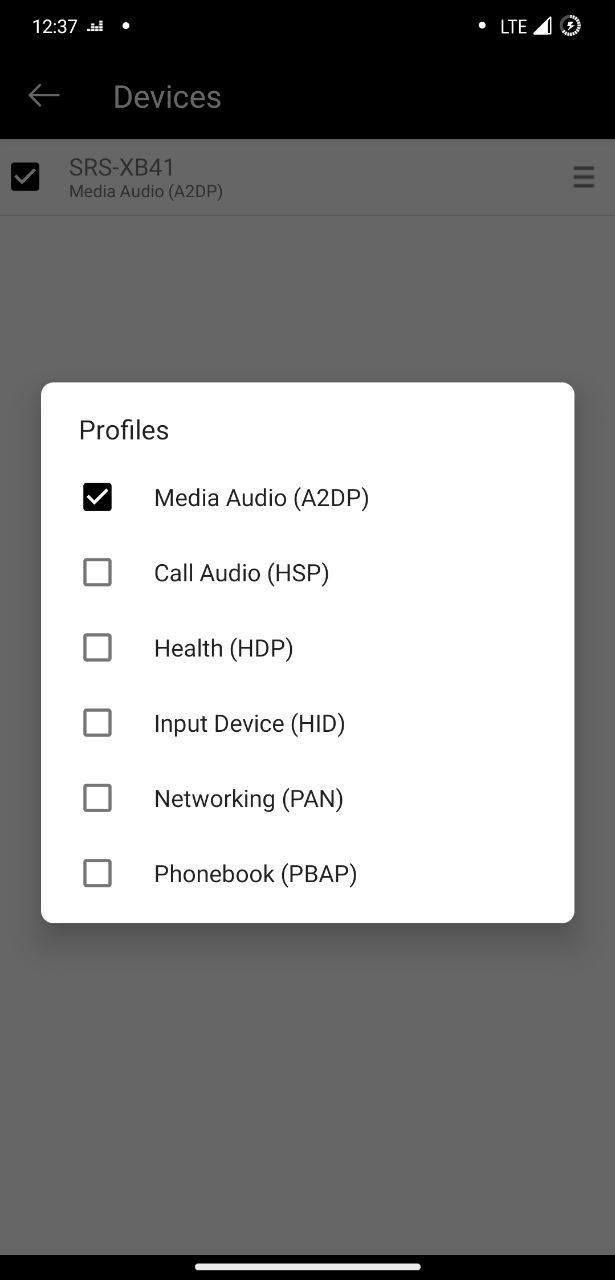
Task: Tap the LTE signal indicator in the status bar
Action: coord(526,26)
